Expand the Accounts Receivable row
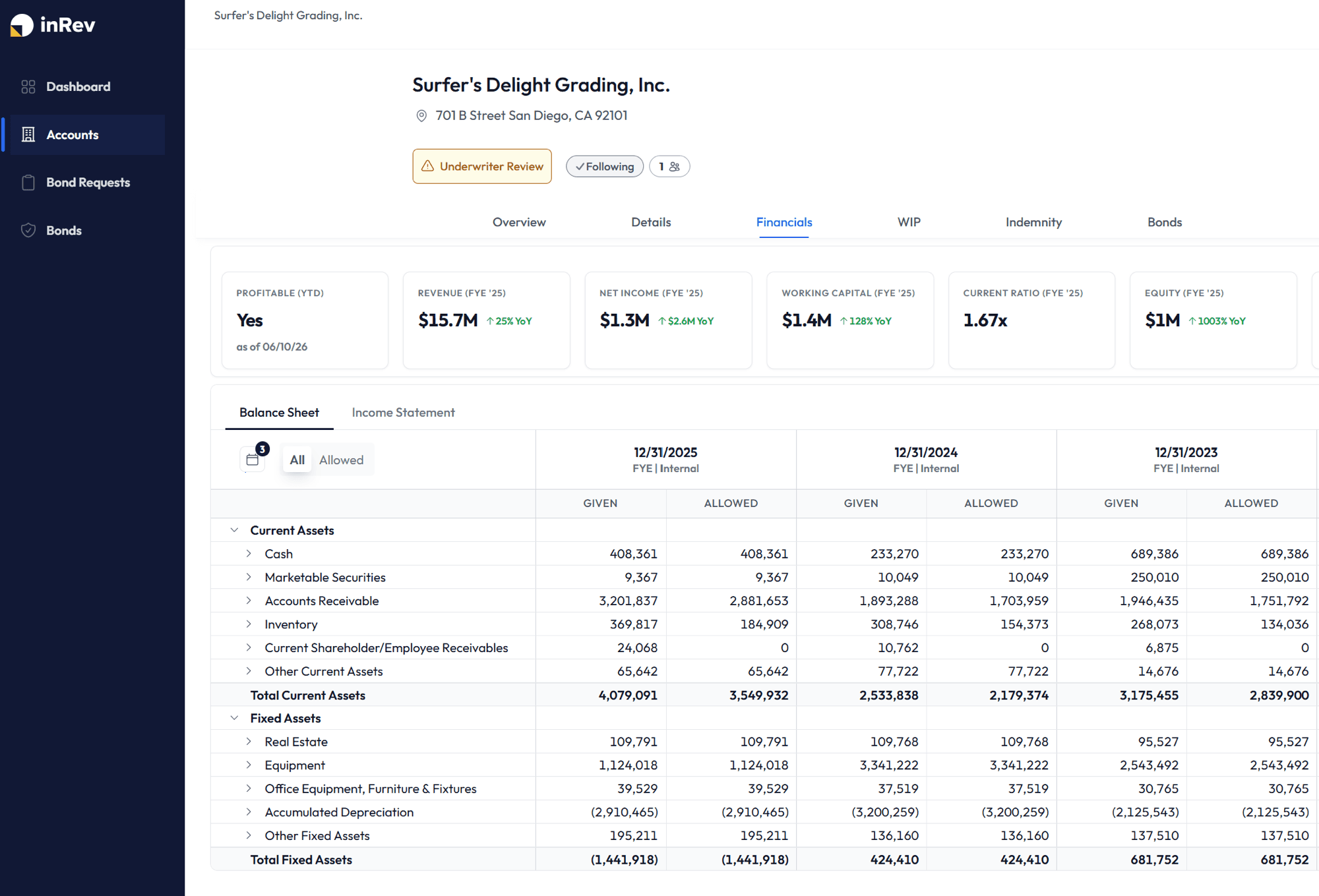The height and width of the screenshot is (896, 1319). tap(249, 601)
